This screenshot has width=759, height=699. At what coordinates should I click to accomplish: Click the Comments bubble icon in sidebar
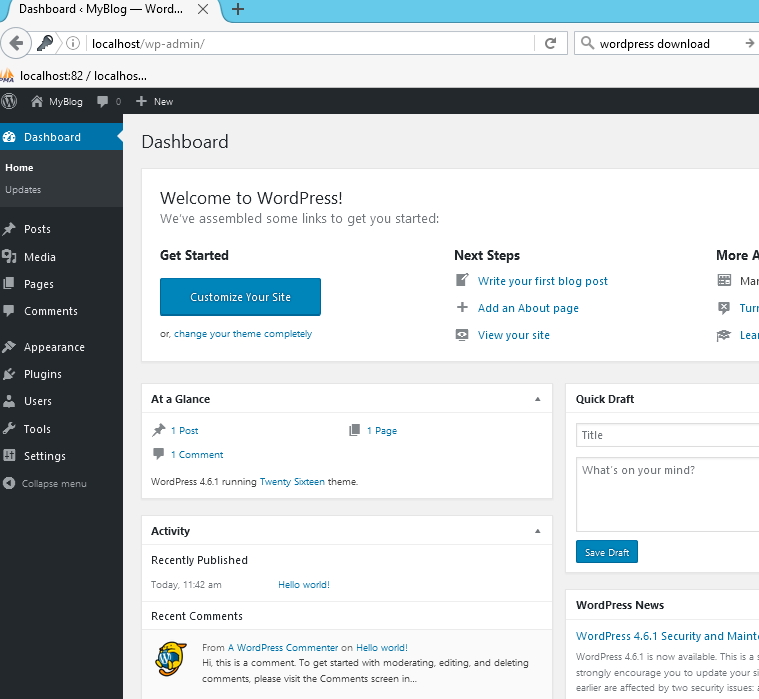9,311
